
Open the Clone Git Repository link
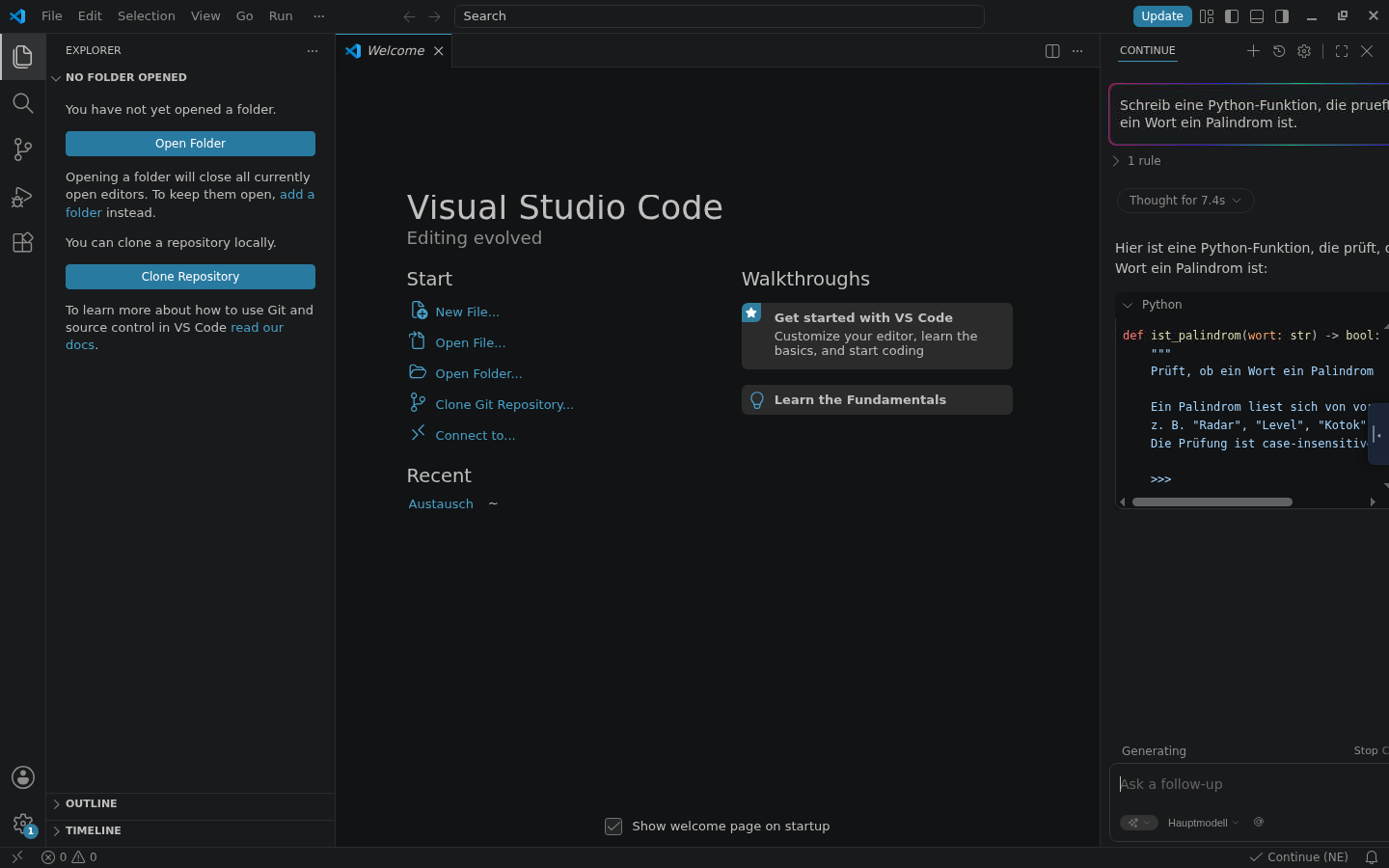504,405
